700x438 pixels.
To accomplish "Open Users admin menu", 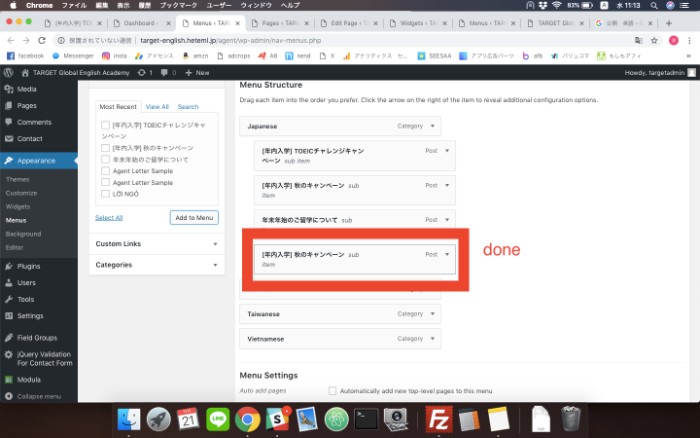I will point(27,283).
